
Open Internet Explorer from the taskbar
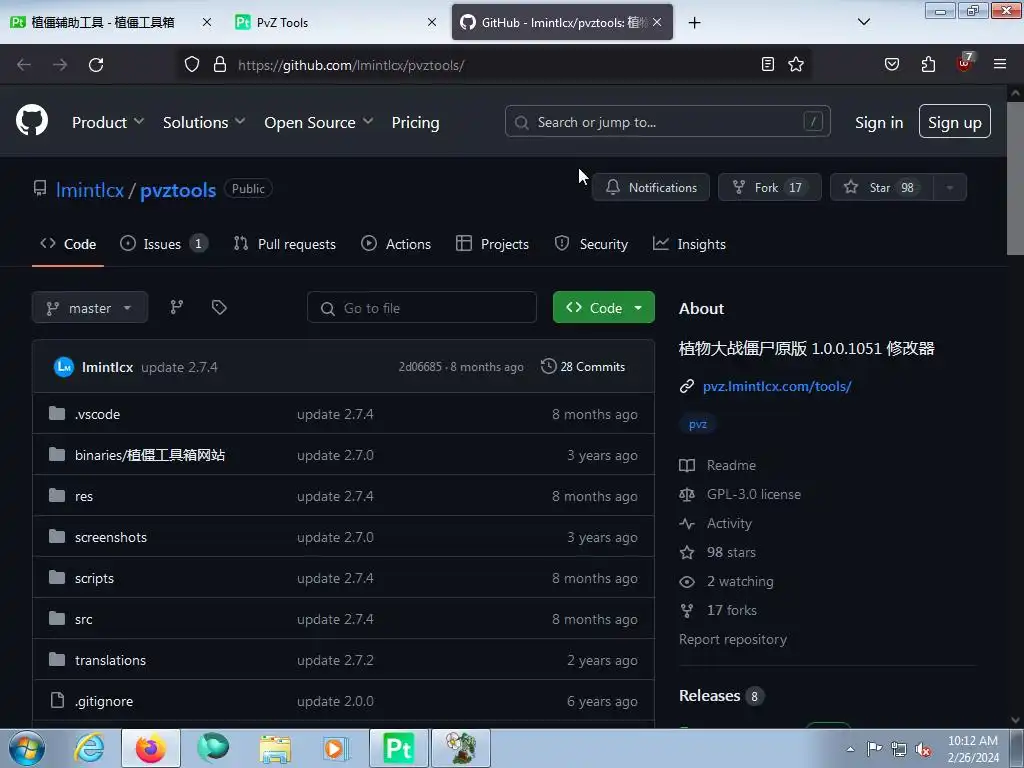[x=89, y=748]
